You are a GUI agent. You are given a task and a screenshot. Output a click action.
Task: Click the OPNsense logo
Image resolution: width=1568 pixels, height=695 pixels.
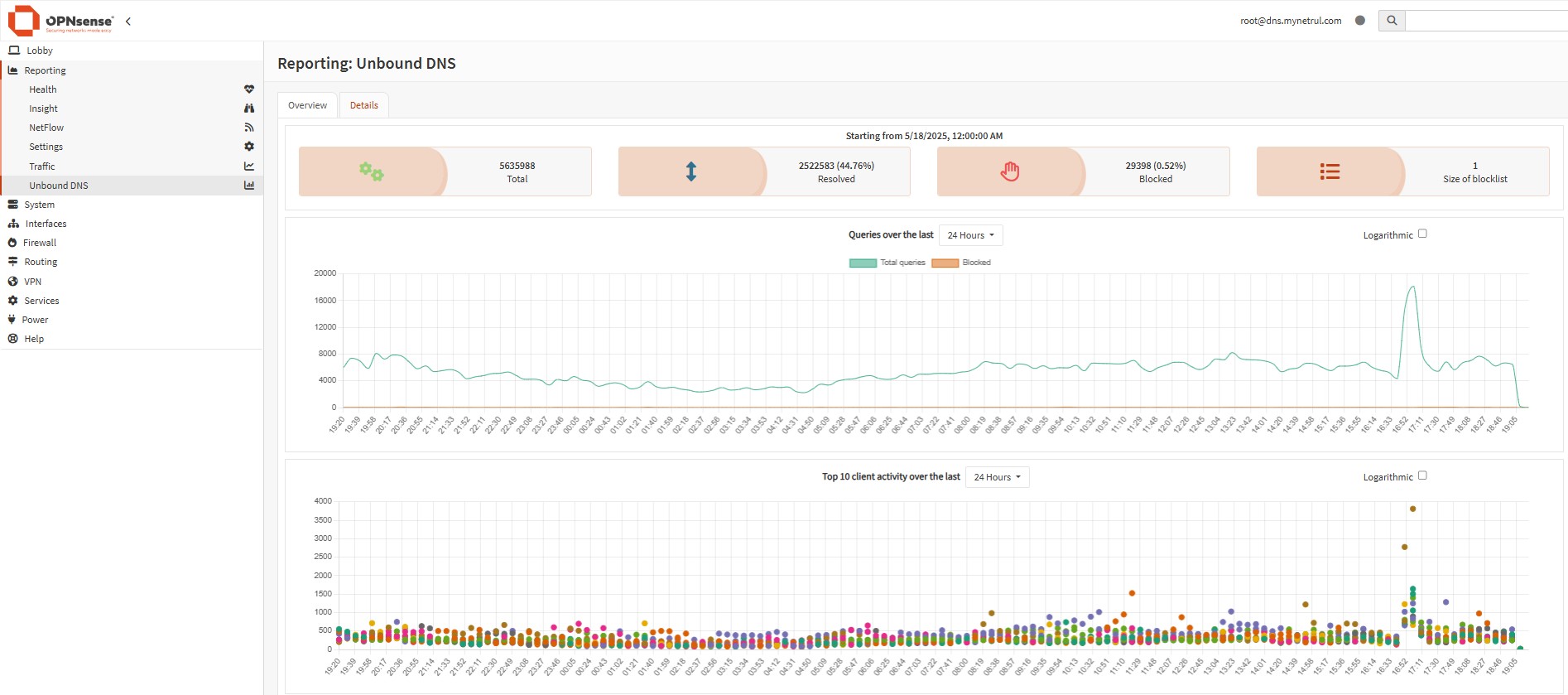[60, 21]
